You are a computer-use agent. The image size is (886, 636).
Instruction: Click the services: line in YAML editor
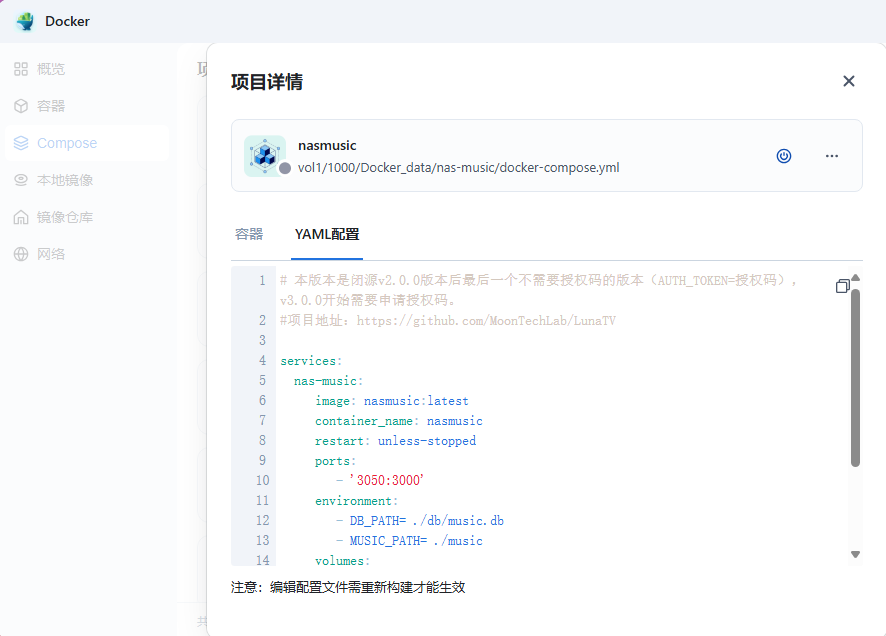tap(311, 361)
